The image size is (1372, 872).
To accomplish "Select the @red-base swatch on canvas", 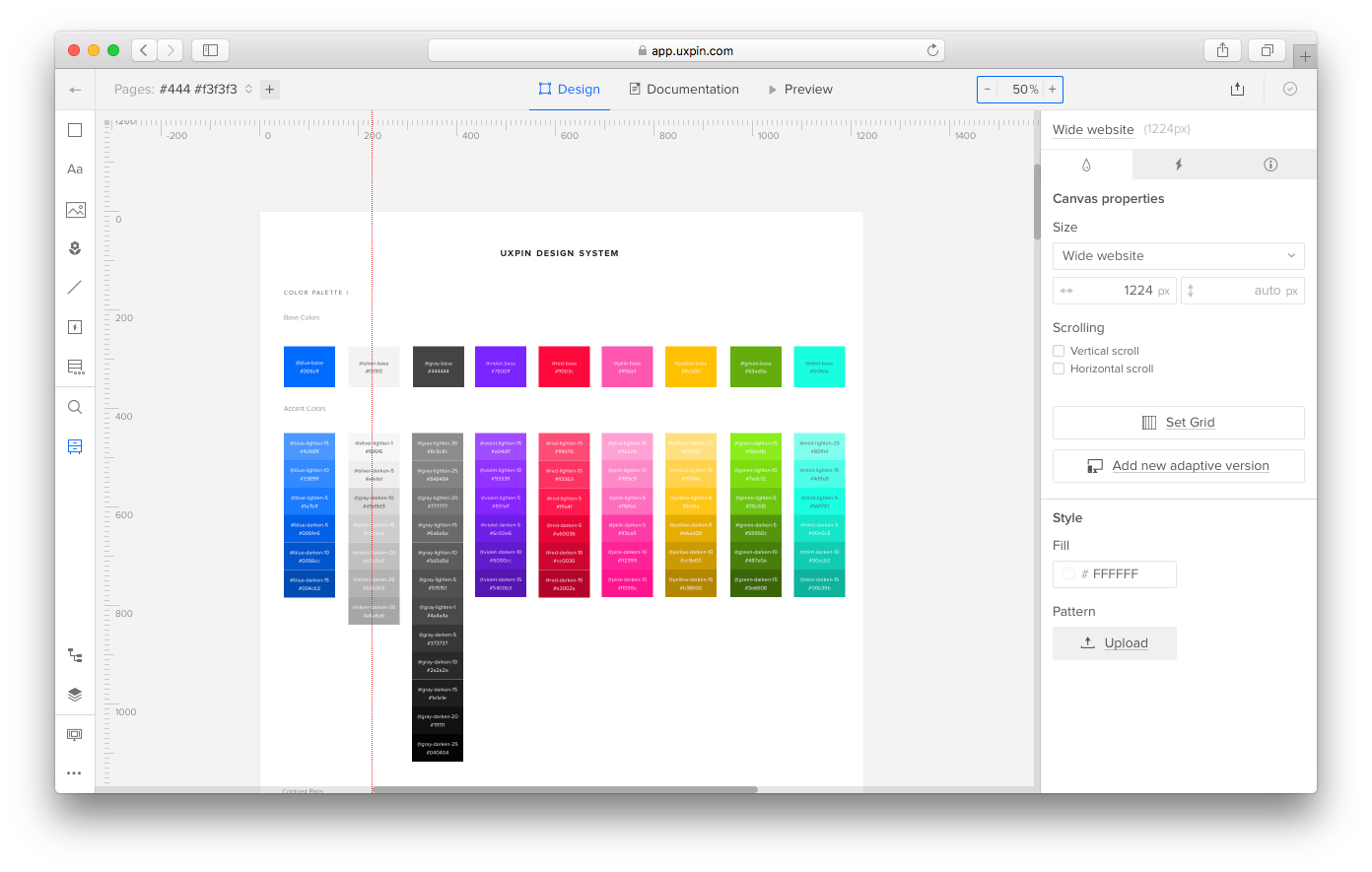I will pyautogui.click(x=564, y=367).
